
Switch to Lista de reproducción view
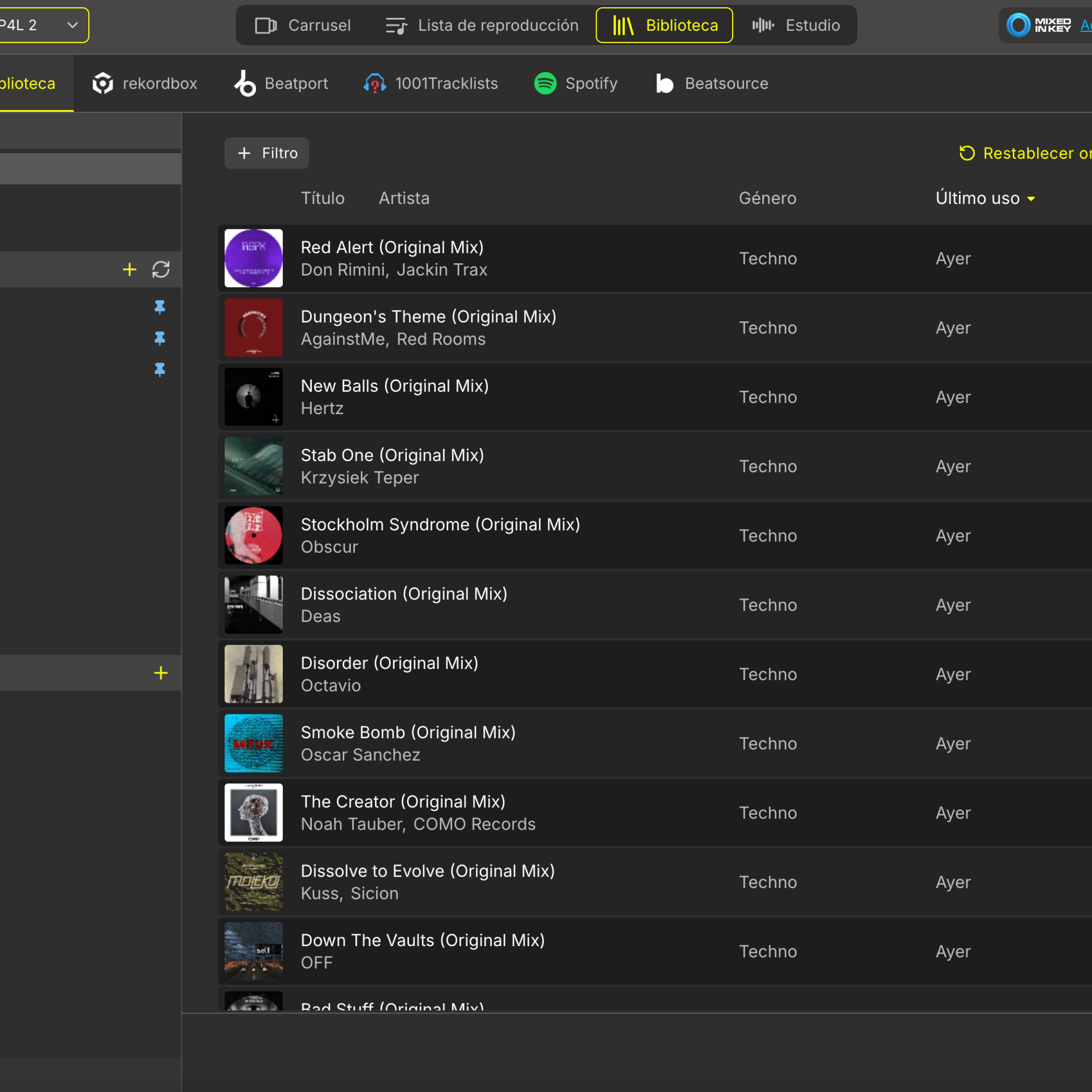coord(482,26)
